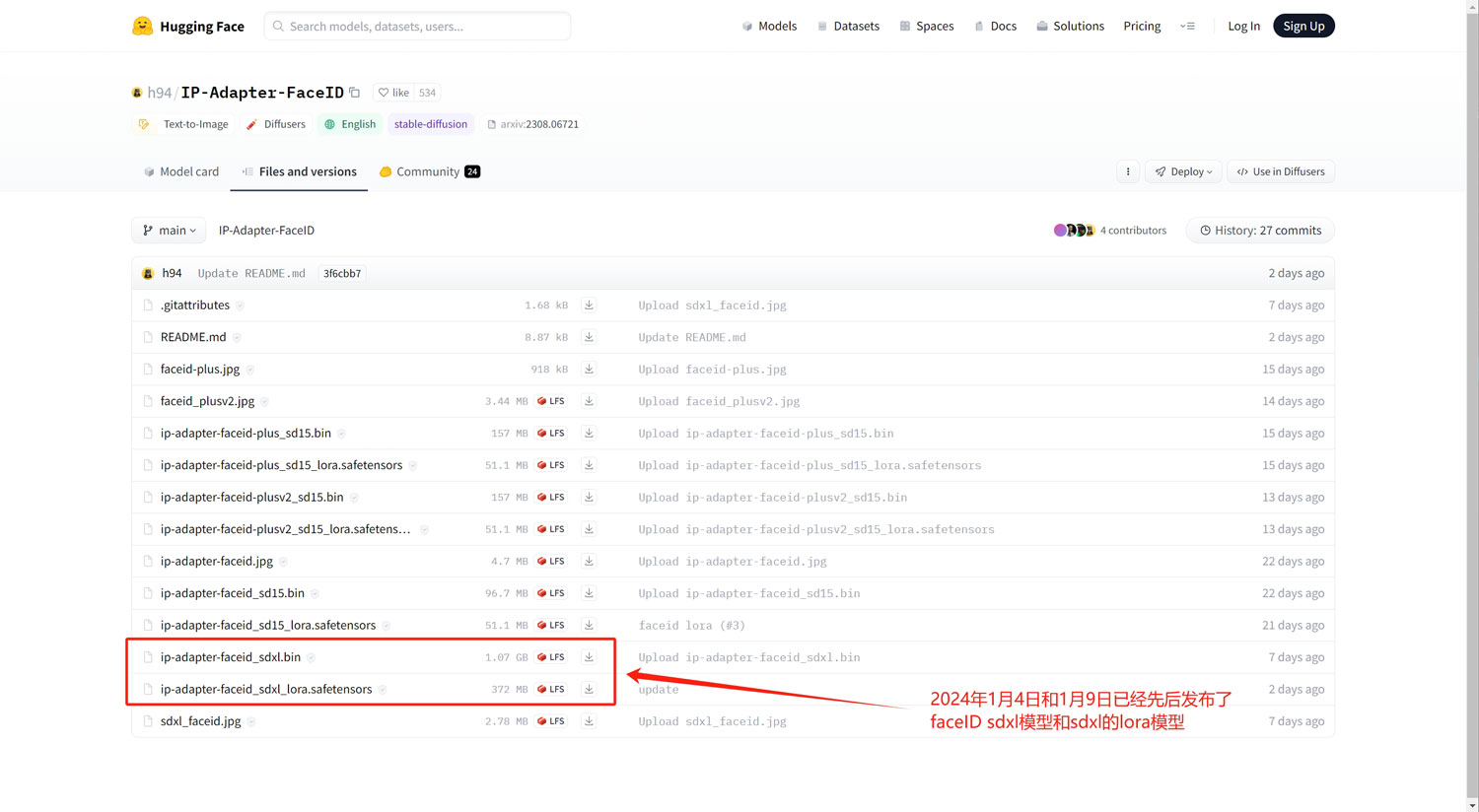
Task: Open the Community tab
Action: (x=430, y=171)
